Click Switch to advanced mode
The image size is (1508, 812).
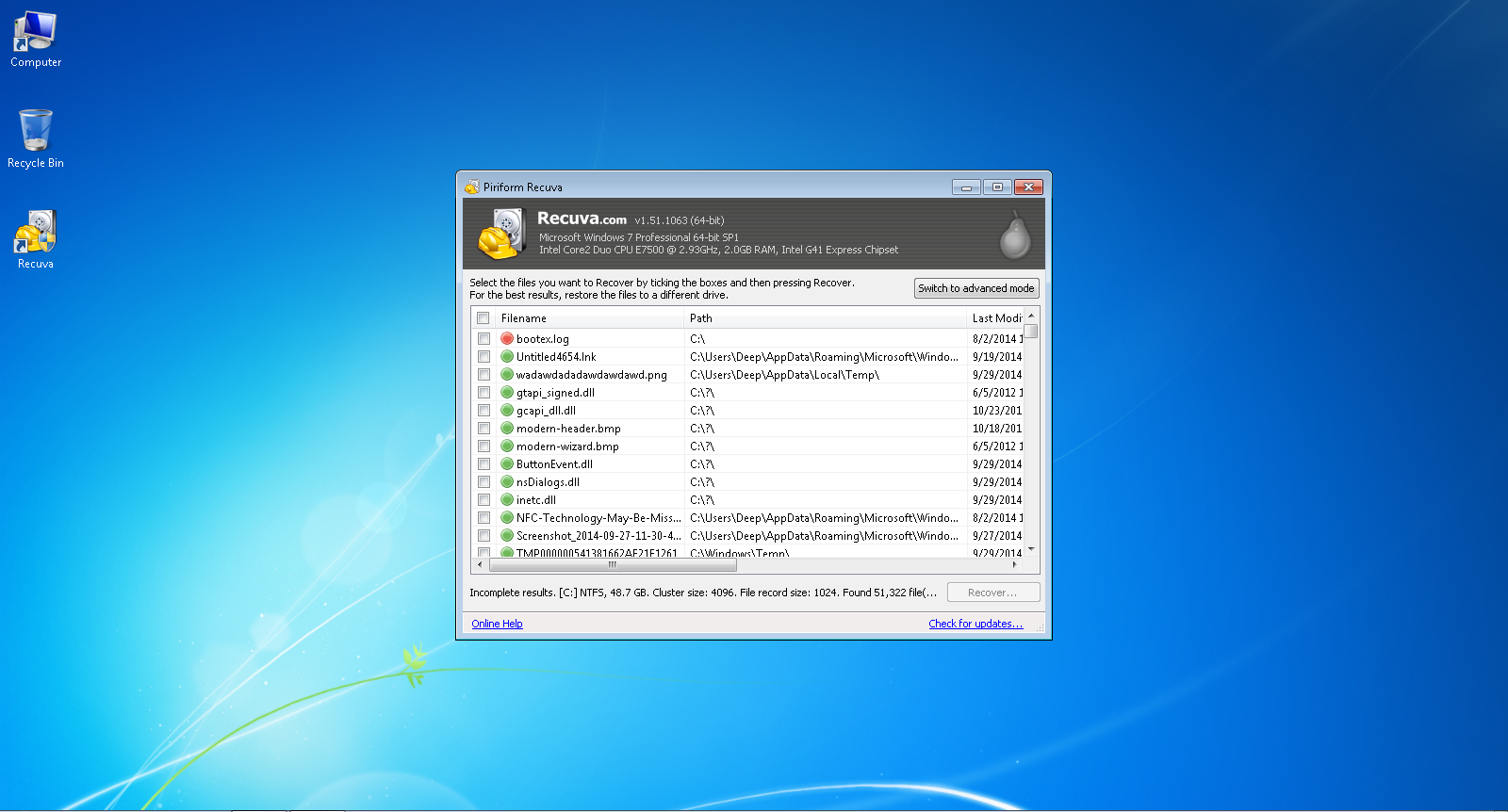point(976,288)
